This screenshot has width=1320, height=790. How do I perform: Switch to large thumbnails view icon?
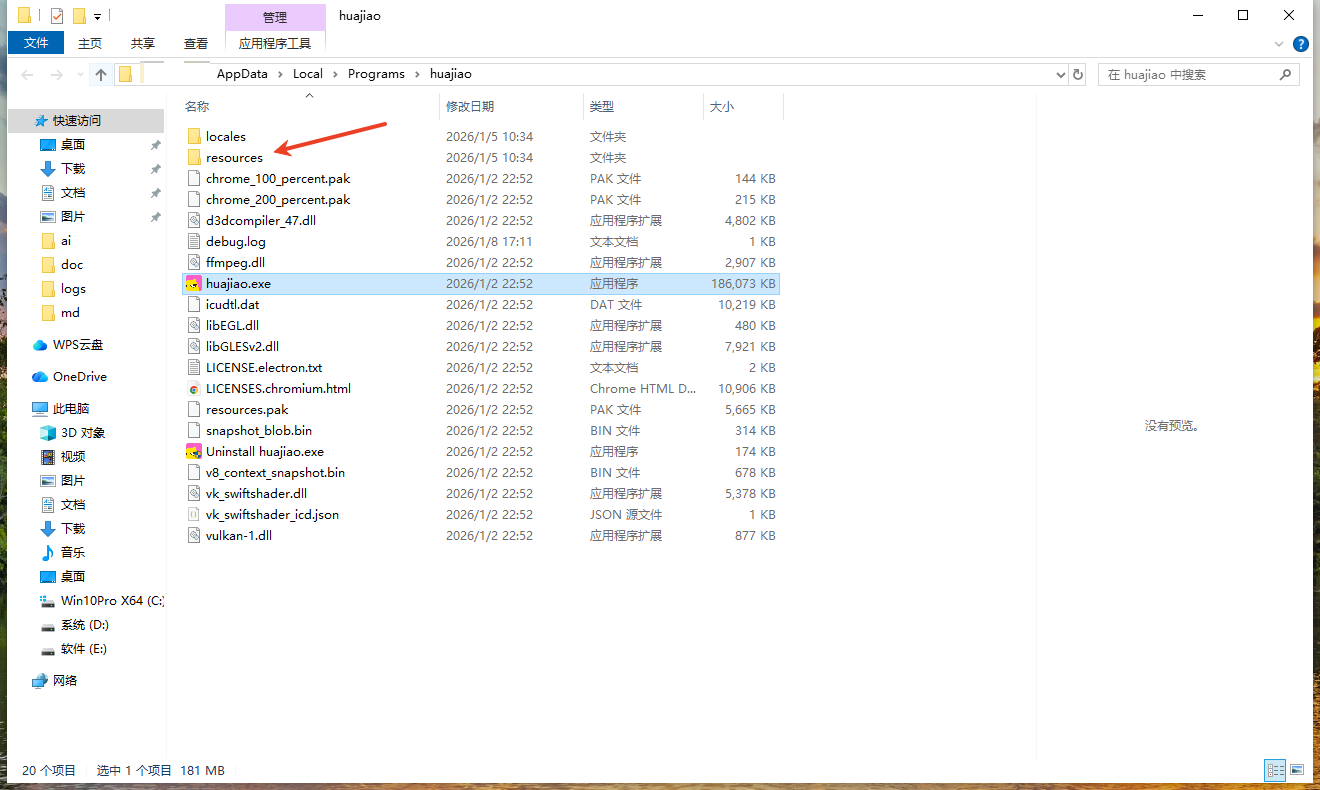[x=1297, y=770]
